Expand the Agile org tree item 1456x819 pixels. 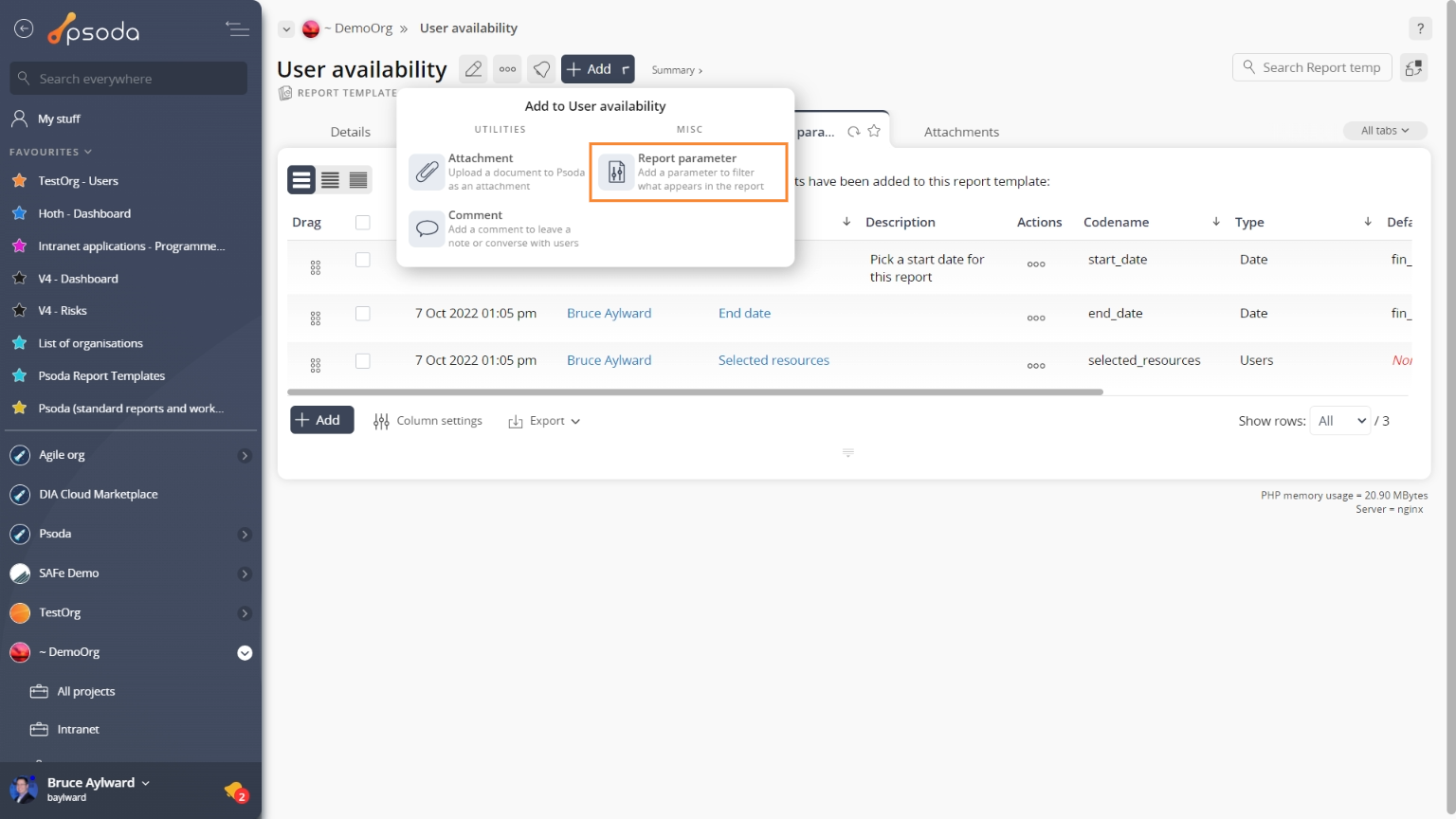pyautogui.click(x=245, y=456)
